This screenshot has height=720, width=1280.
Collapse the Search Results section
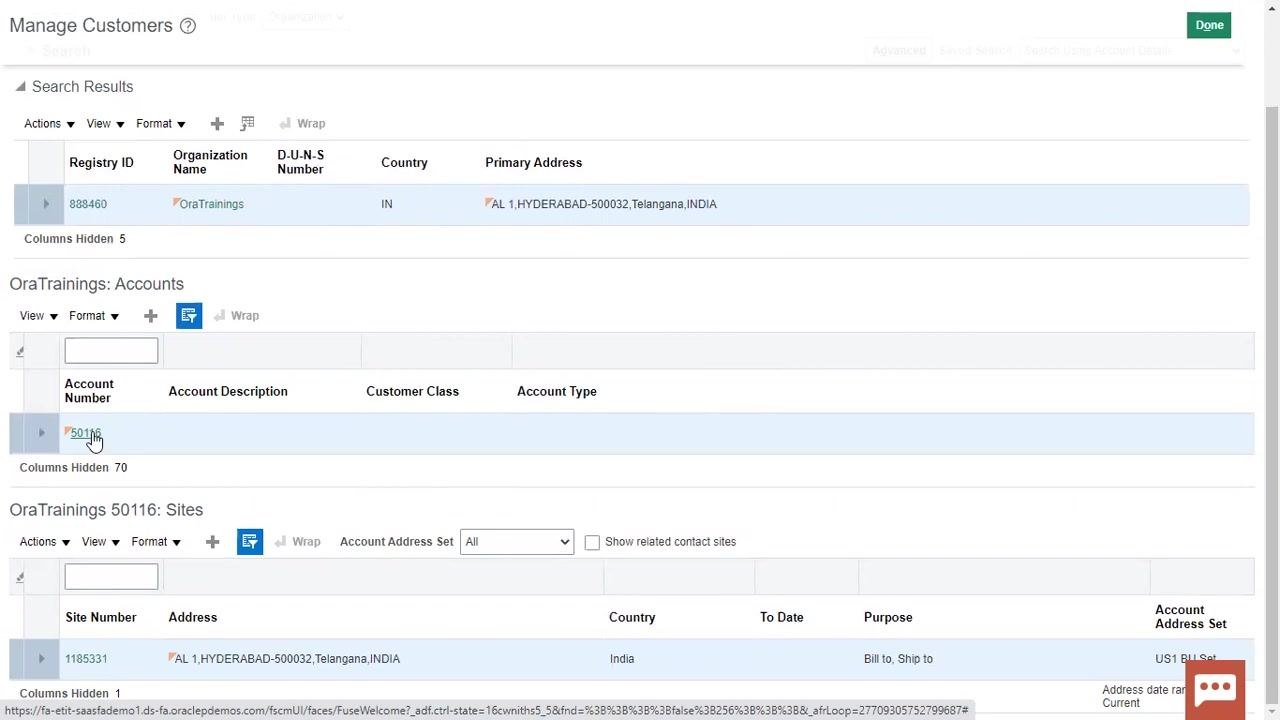(x=20, y=87)
